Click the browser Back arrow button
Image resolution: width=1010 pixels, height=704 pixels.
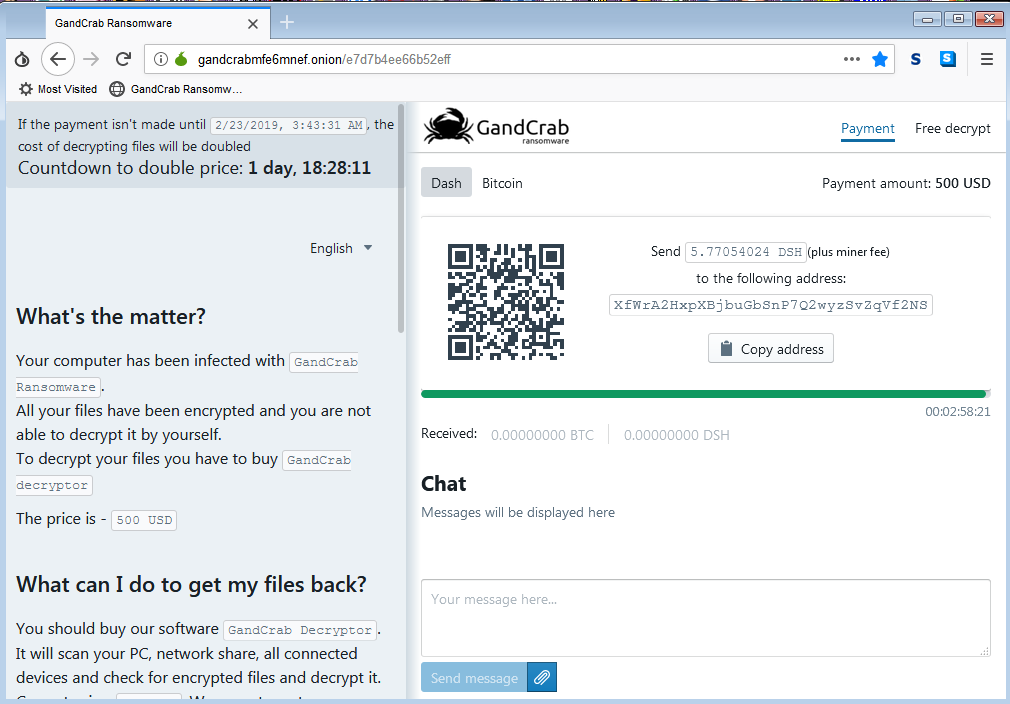[58, 59]
